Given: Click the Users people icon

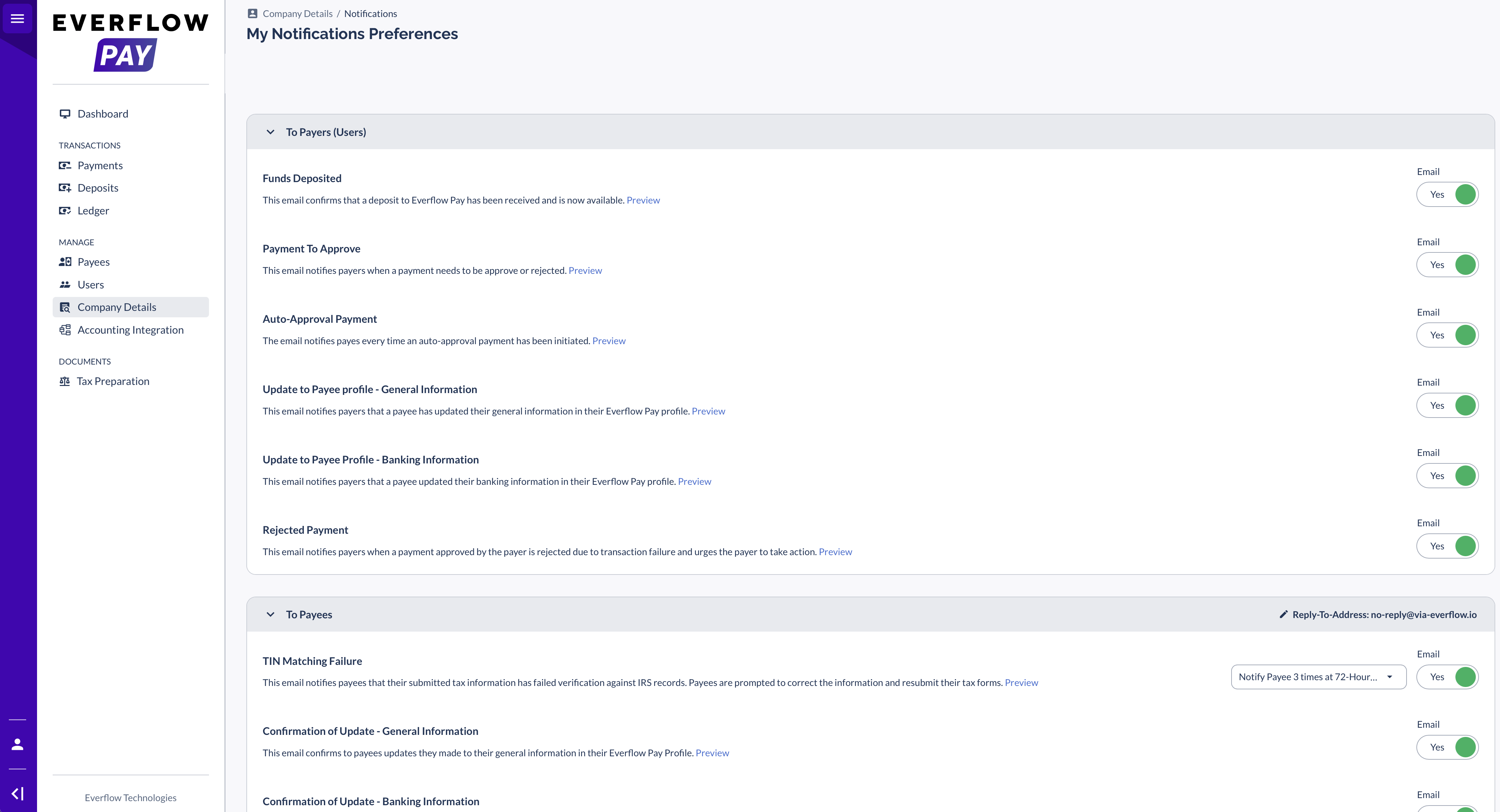Looking at the screenshot, I should click(x=65, y=285).
